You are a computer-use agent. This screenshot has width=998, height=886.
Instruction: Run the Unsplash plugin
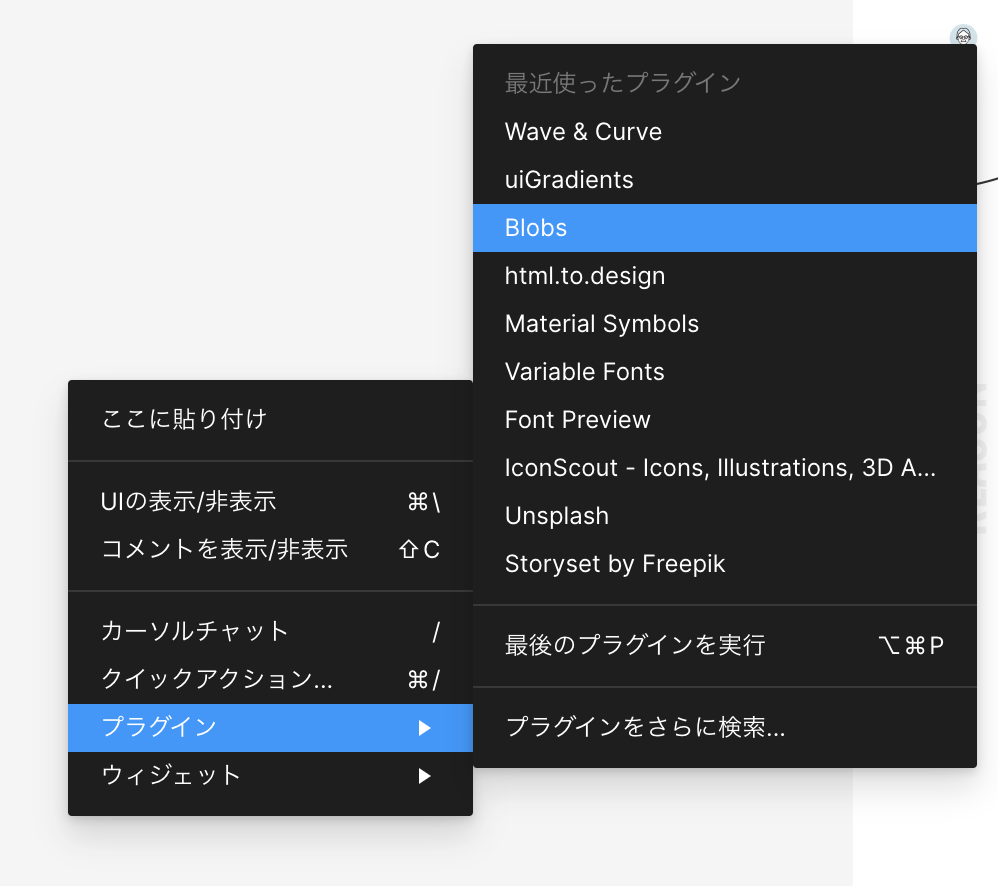click(x=557, y=516)
